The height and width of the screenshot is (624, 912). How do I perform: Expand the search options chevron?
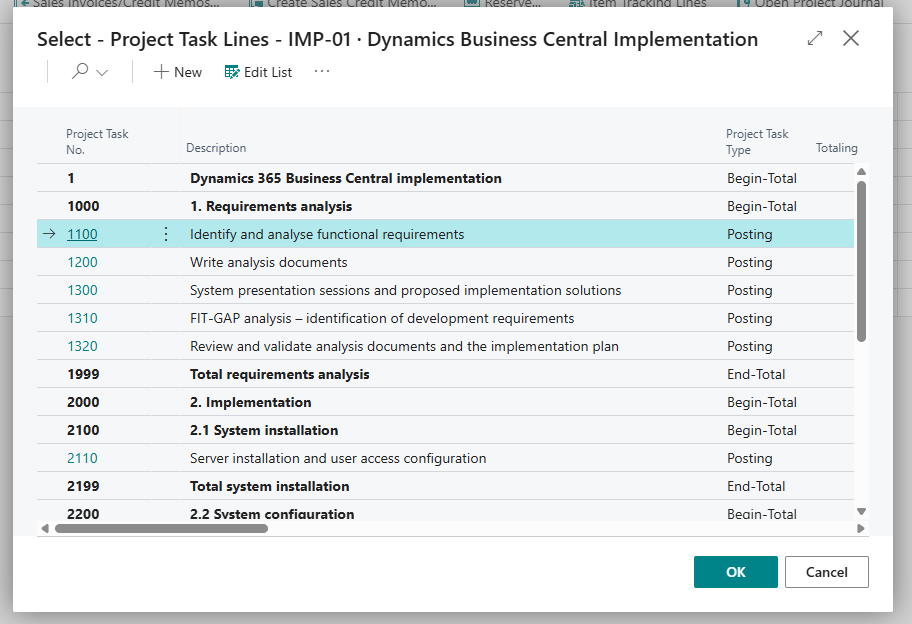(102, 73)
